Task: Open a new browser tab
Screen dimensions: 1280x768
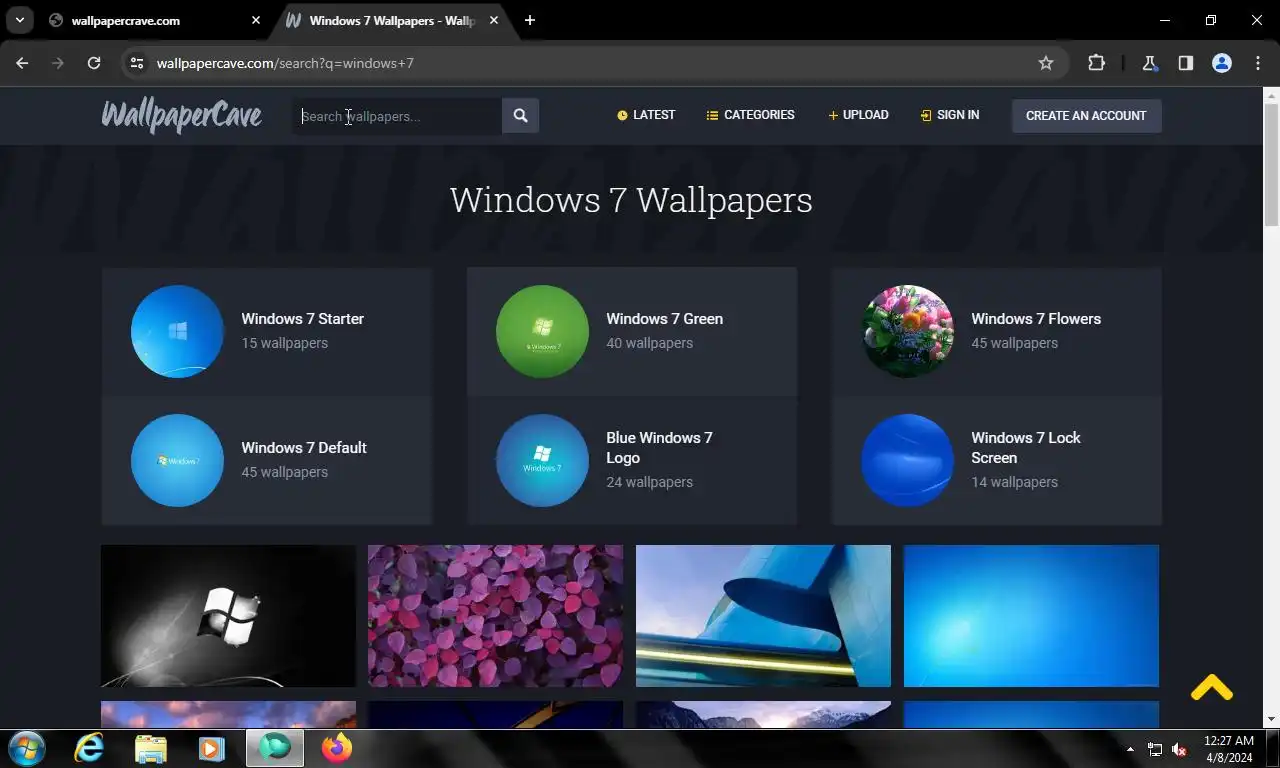Action: tap(529, 20)
